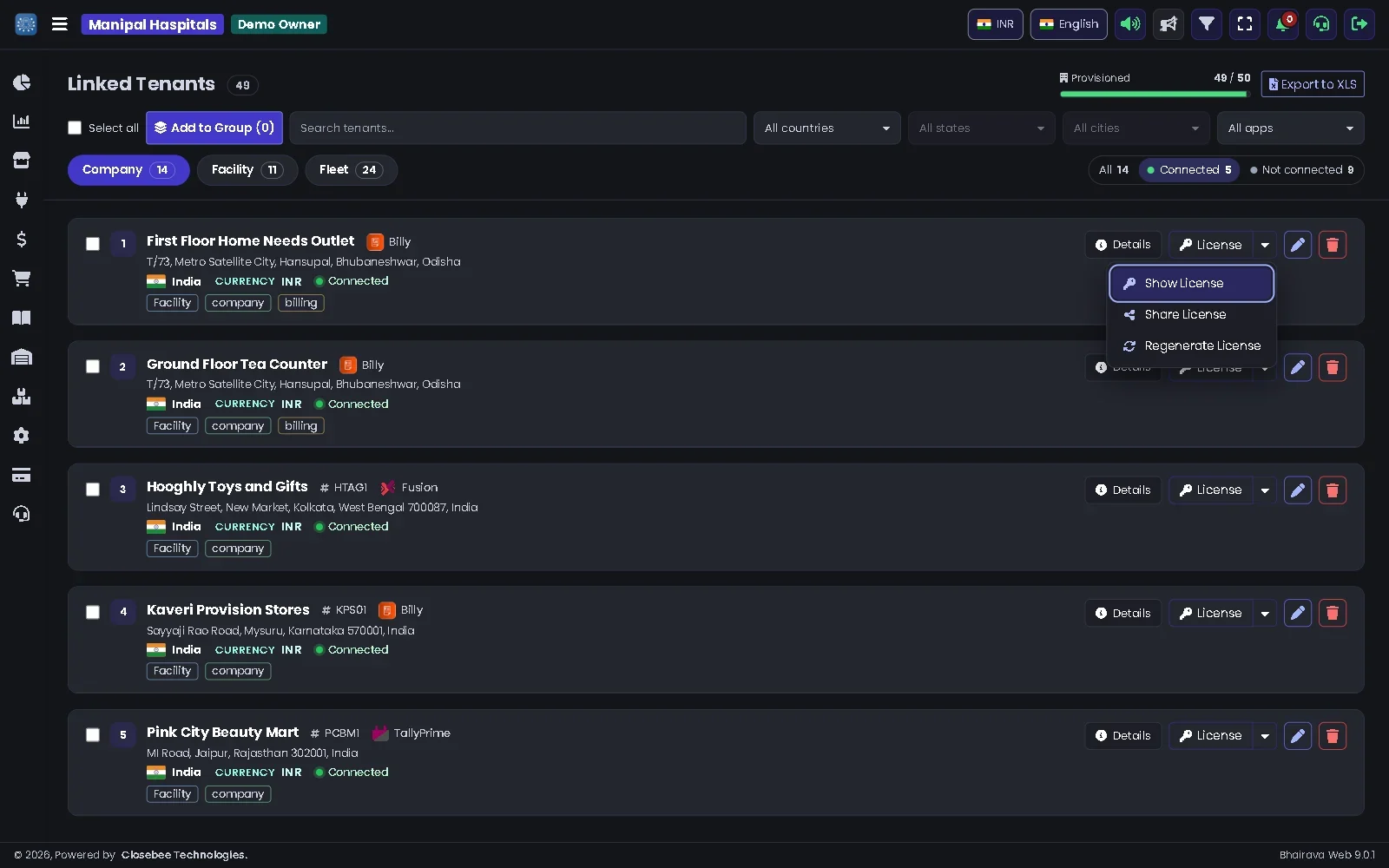1389x868 pixels.
Task: Toggle the green sound speaker icon
Action: coord(1130,24)
